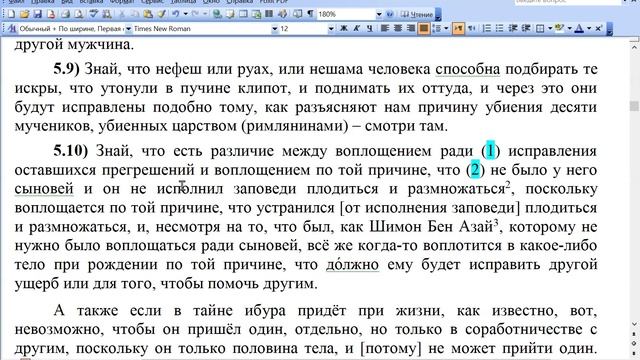This screenshot has height=360, width=640.
Task: Insert a Microsoft Excel worksheet
Action: (x=256, y=14)
